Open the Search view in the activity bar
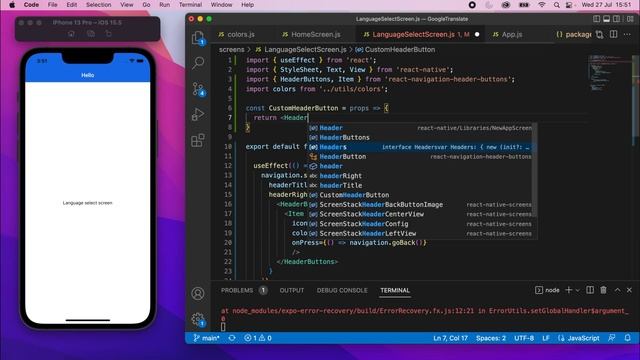This screenshot has width=640, height=360. coord(198,62)
